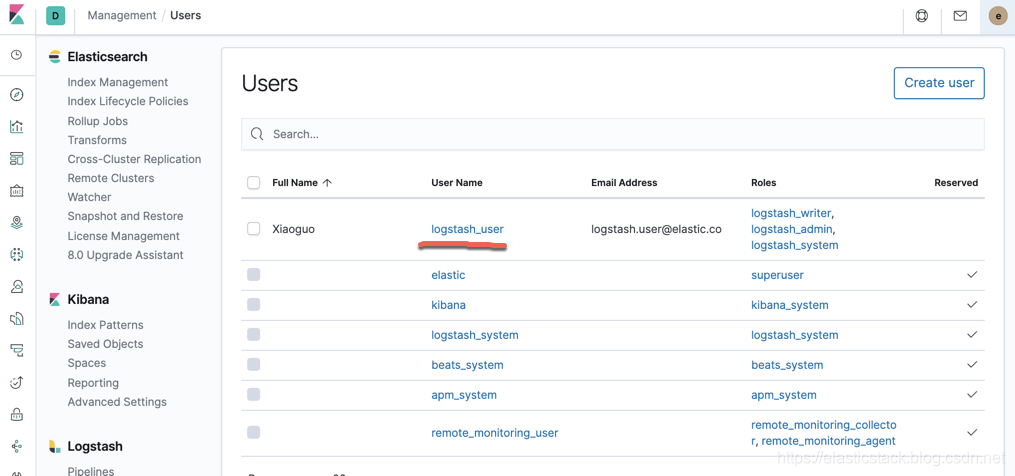
Task: Open the Help menu lifebuoy icon
Action: pyautogui.click(x=922, y=16)
